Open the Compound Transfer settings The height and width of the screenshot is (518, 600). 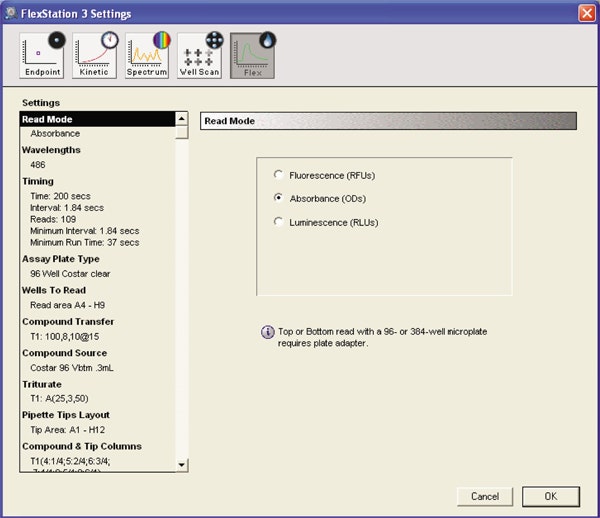68,322
